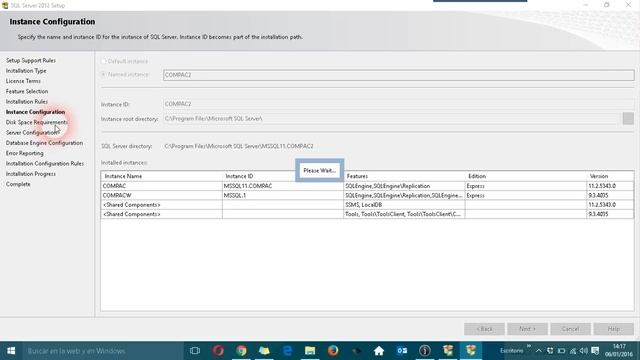
Task: Cancel the SQL Server setup
Action: pyautogui.click(x=570, y=329)
